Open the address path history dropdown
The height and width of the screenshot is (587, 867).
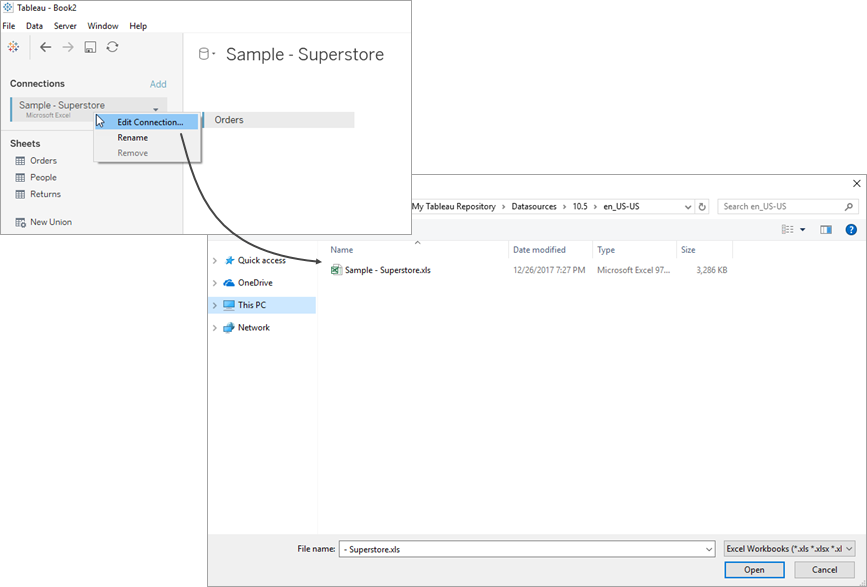[x=688, y=207]
